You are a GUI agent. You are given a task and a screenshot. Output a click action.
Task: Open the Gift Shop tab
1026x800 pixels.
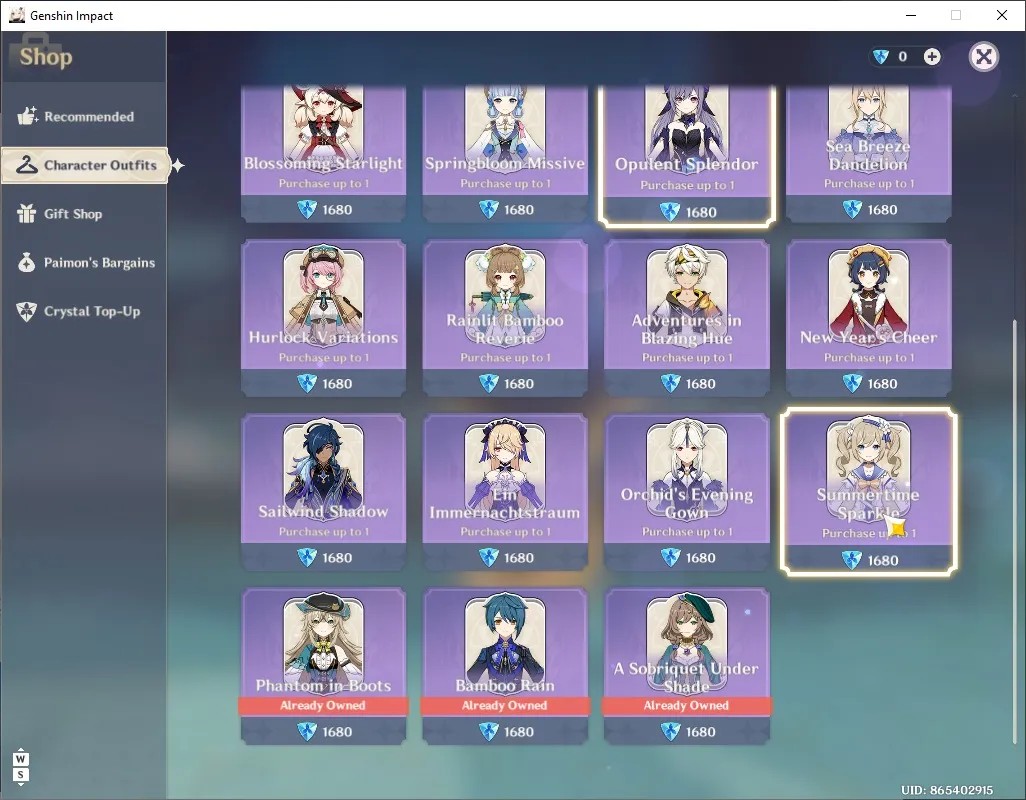84,214
